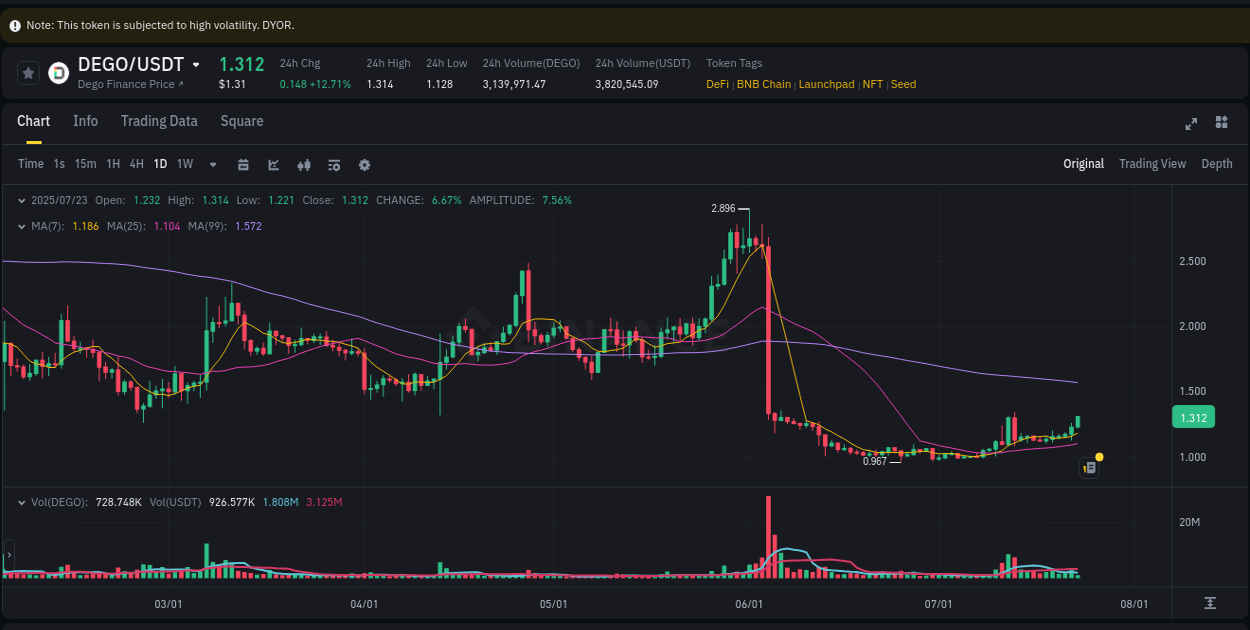This screenshot has height=630, width=1250.
Task: Click the scroll-to-latest icon near last candle
Action: tap(1089, 467)
